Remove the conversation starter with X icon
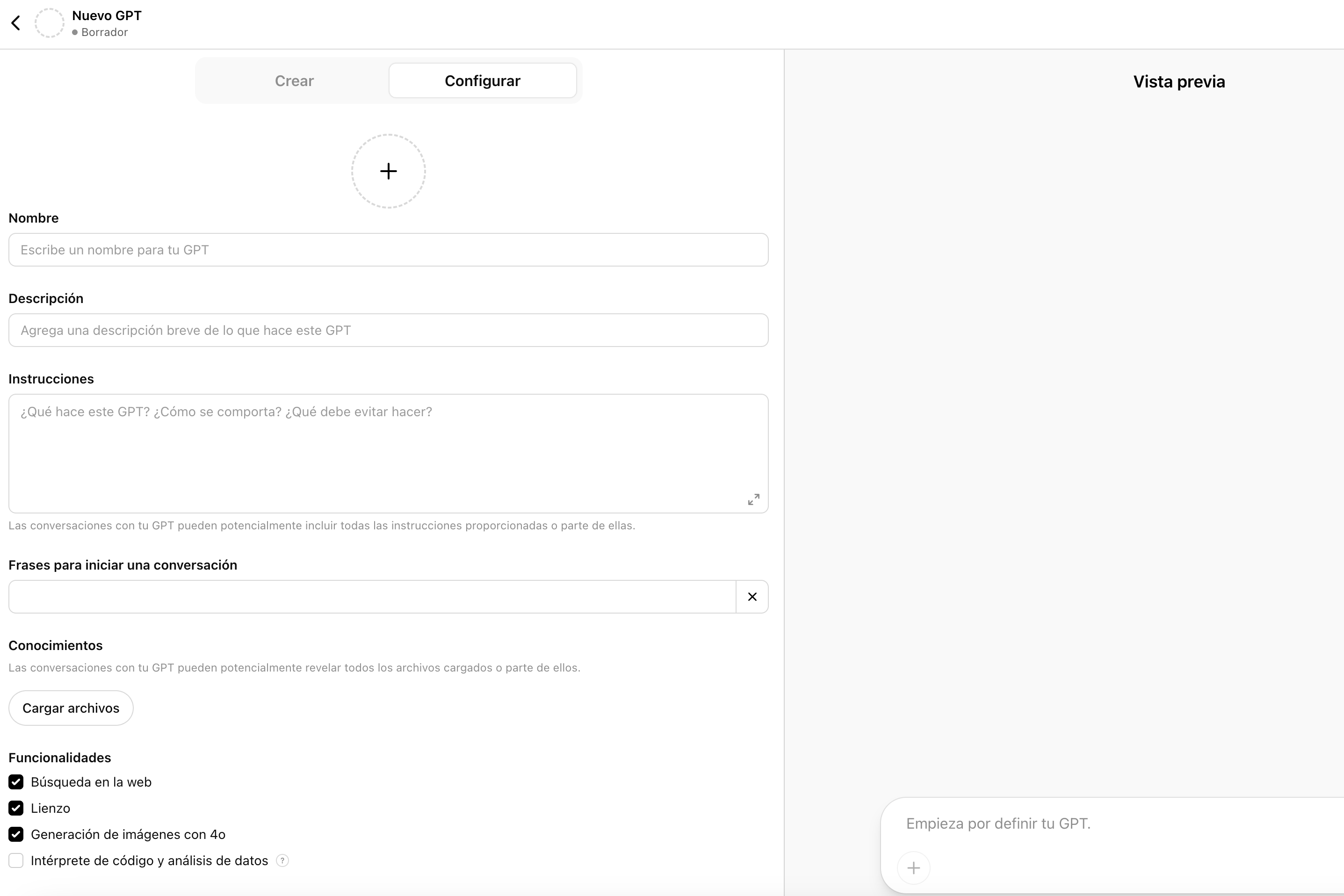 click(x=752, y=597)
